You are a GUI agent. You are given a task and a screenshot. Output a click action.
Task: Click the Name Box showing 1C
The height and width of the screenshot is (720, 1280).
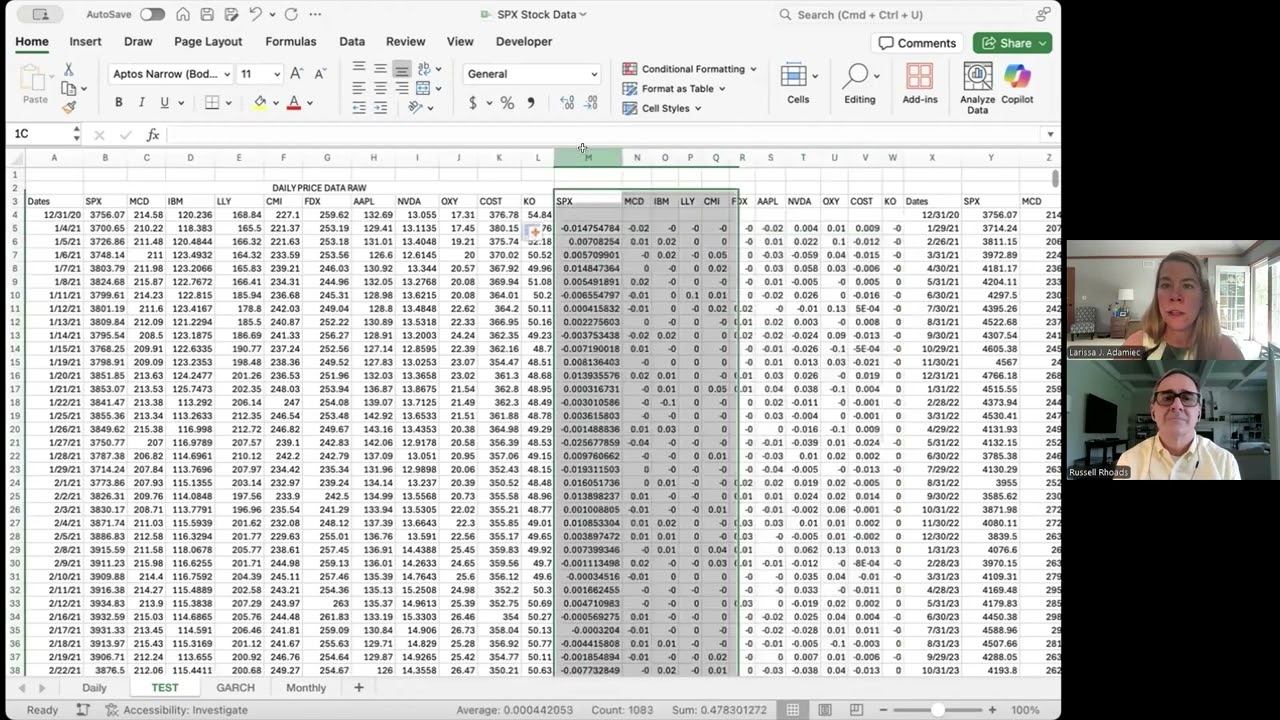pos(45,134)
